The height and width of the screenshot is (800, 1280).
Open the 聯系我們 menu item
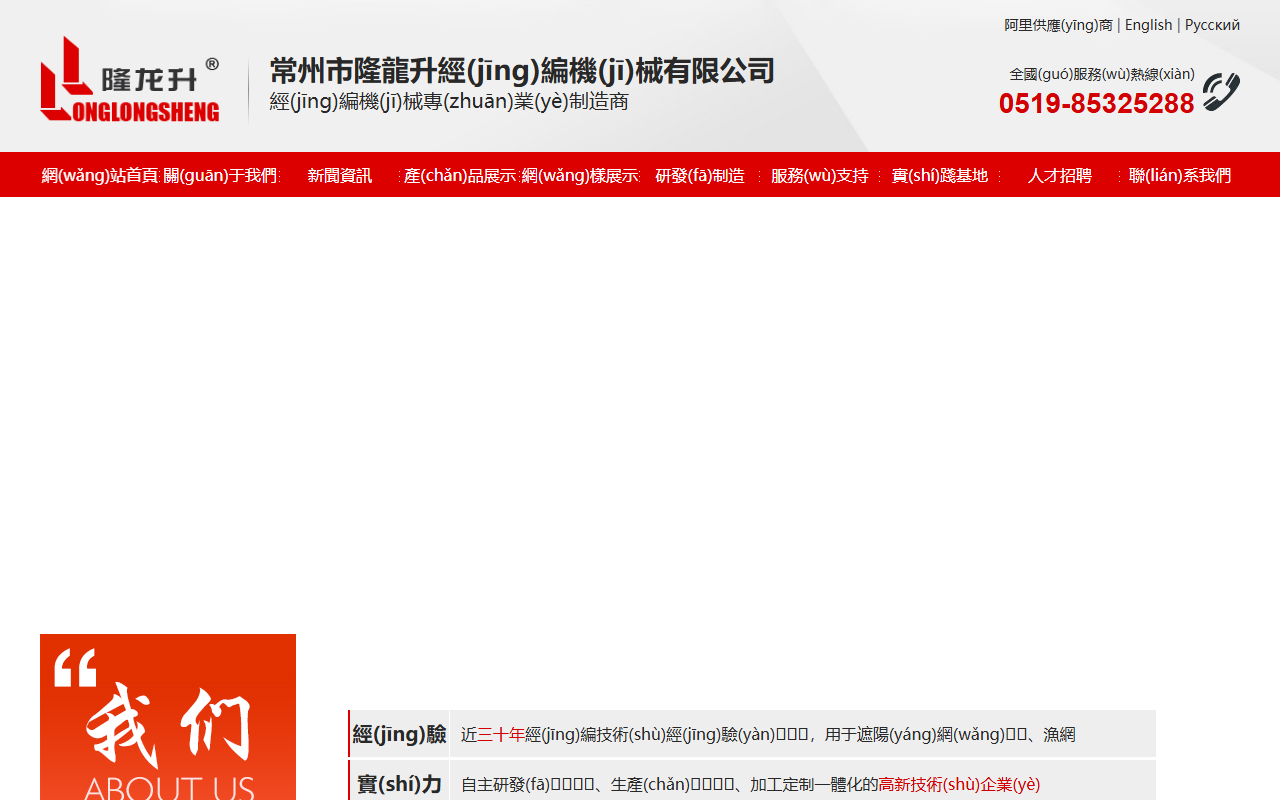[x=1180, y=175]
